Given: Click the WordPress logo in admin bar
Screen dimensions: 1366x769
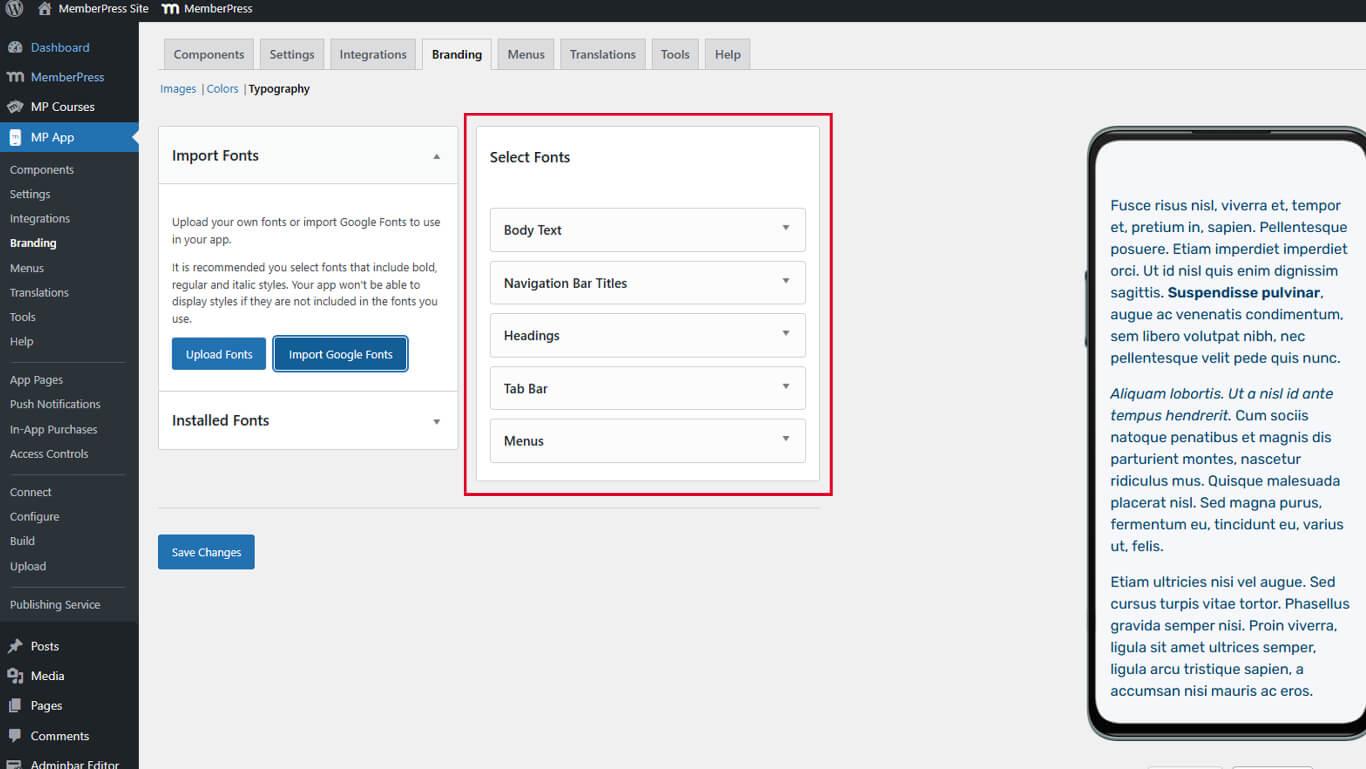Looking at the screenshot, I should [x=14, y=9].
